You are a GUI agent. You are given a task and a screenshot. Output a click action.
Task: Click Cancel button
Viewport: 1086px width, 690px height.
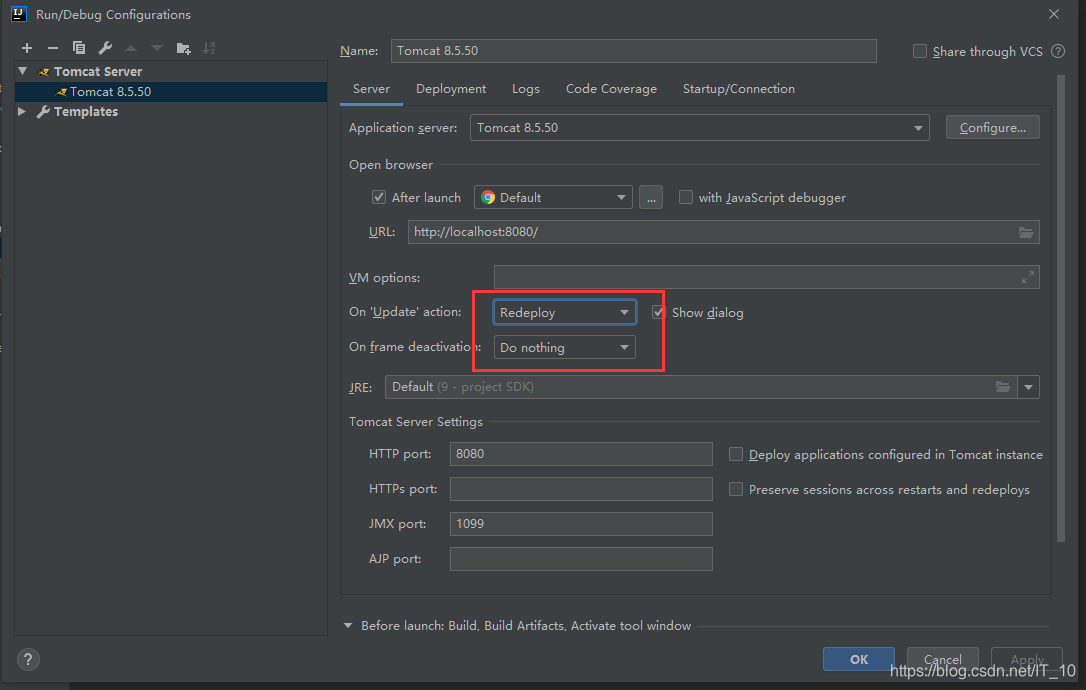[943, 660]
